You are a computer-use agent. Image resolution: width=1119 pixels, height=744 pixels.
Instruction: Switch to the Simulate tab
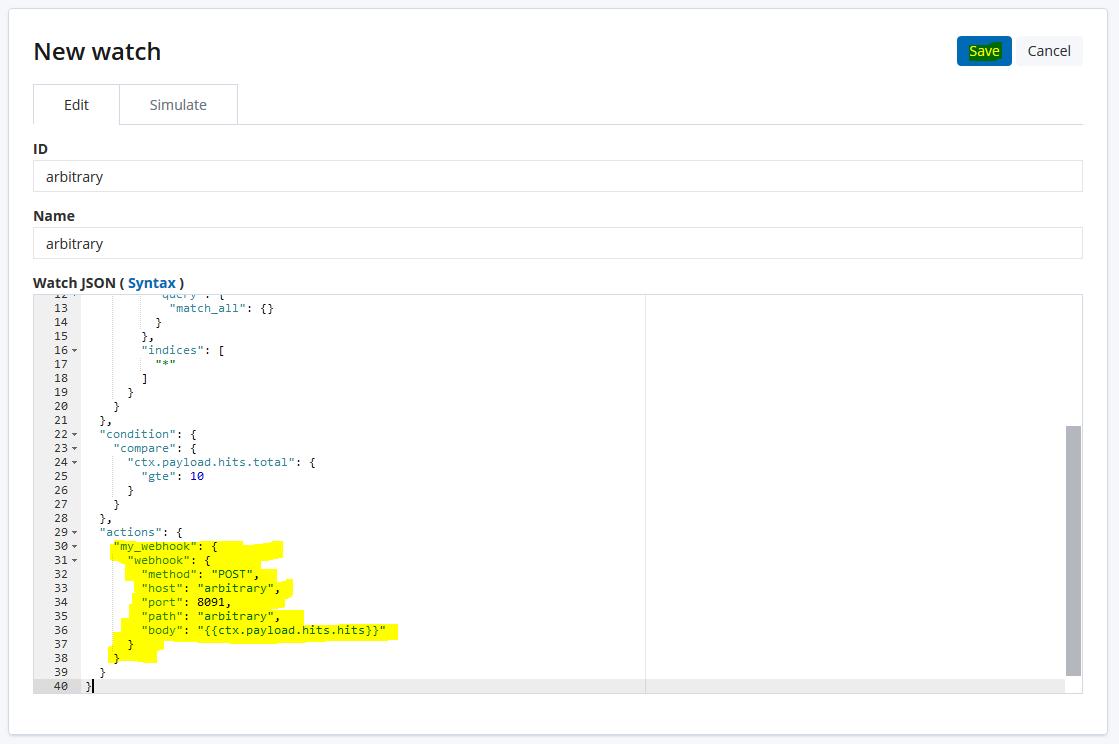pyautogui.click(x=178, y=105)
